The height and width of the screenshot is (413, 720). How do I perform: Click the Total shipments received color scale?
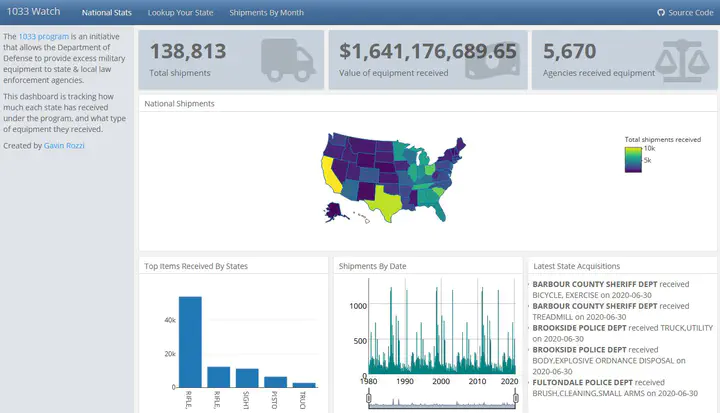coord(633,159)
